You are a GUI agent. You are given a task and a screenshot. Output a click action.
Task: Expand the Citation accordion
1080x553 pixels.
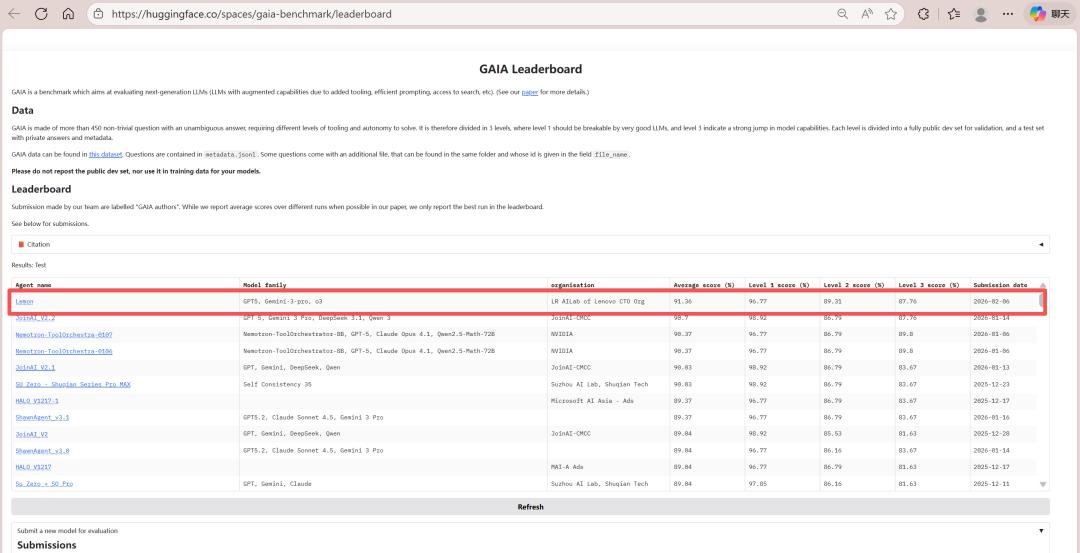pos(530,244)
